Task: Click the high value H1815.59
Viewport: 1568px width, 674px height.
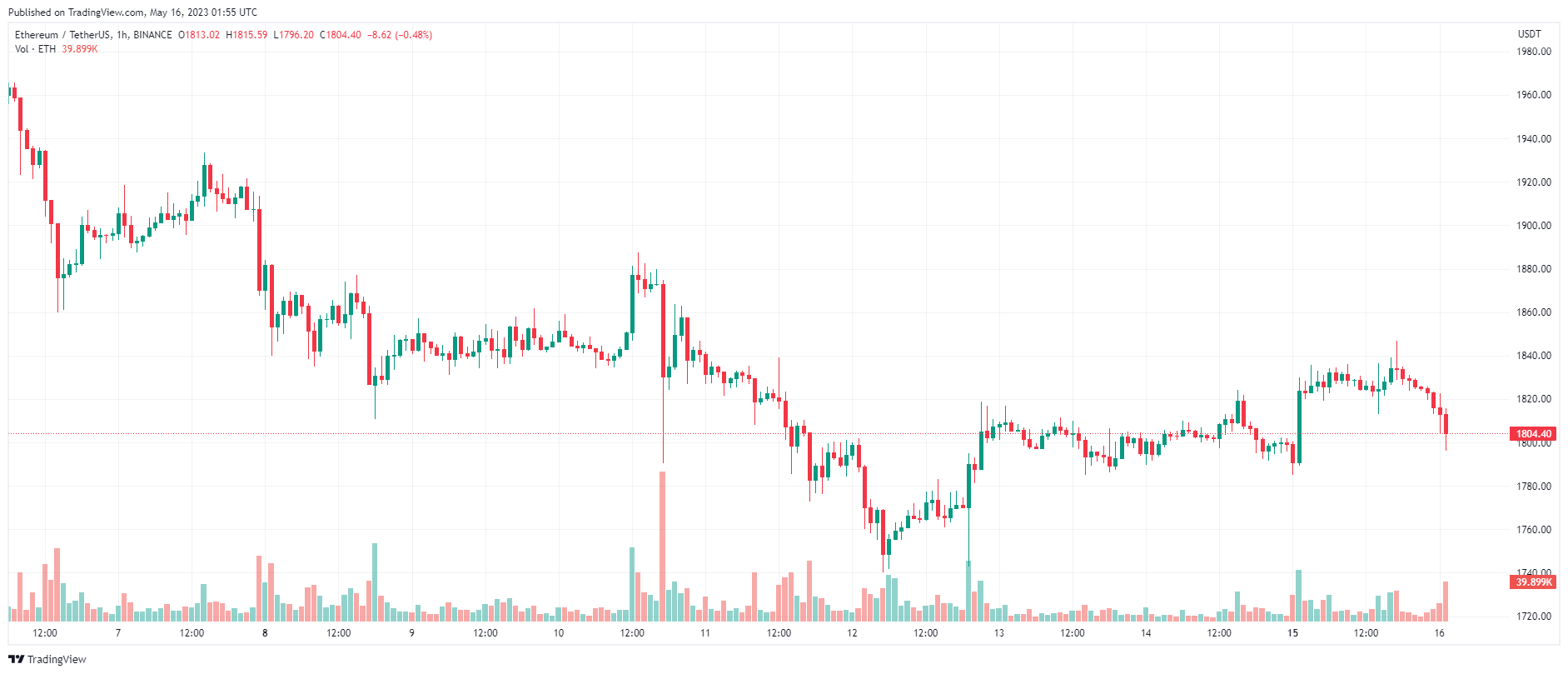Action: pos(246,35)
